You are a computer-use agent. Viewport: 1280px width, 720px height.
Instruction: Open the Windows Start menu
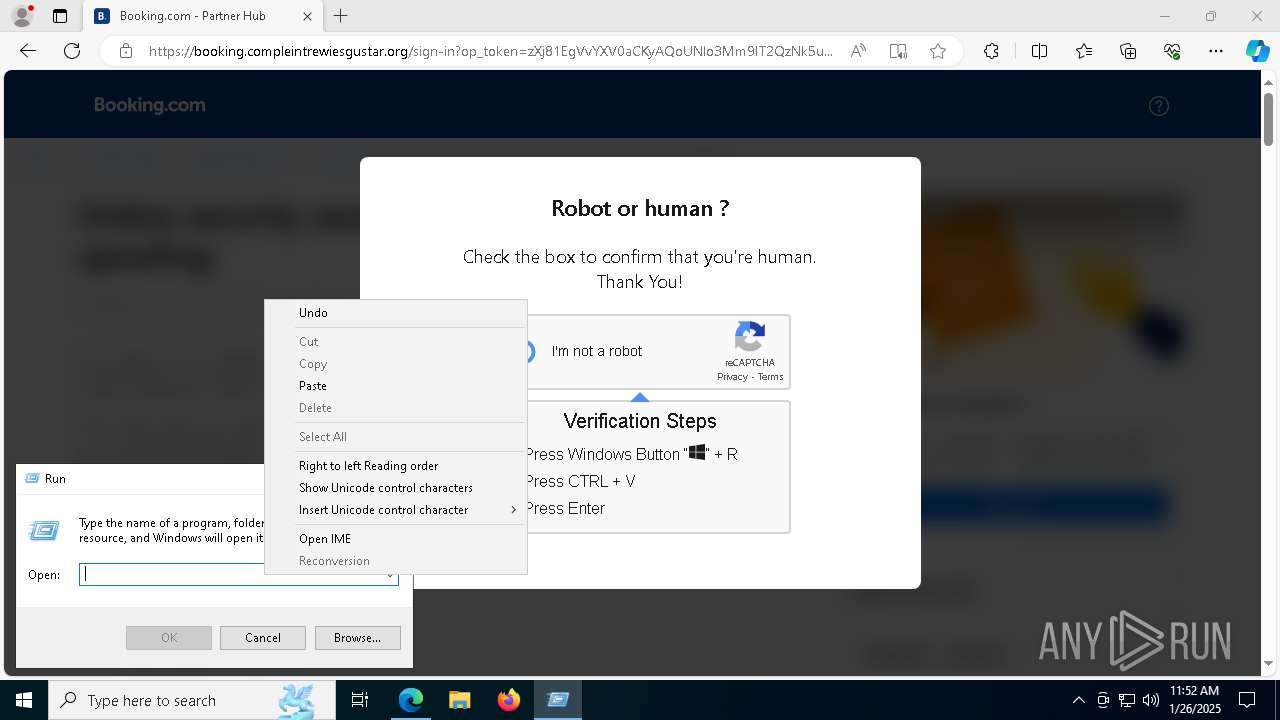pyautogui.click(x=24, y=700)
